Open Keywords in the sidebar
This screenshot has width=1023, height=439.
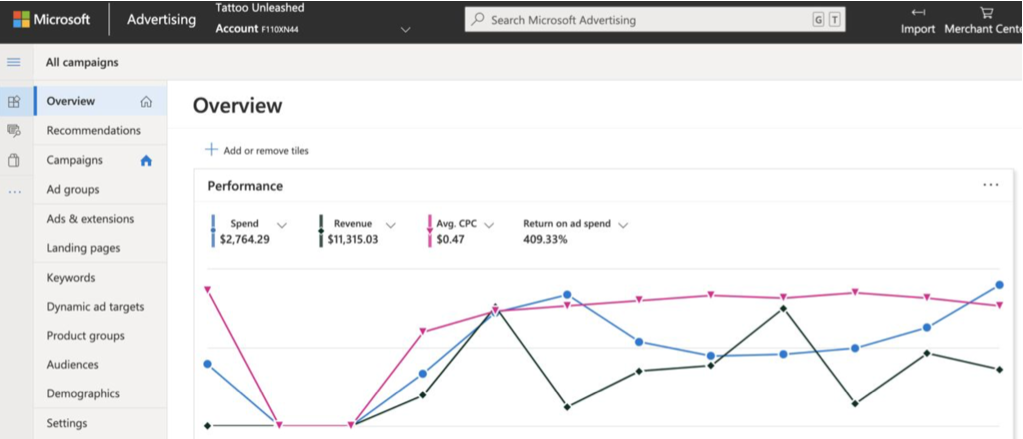click(x=70, y=278)
